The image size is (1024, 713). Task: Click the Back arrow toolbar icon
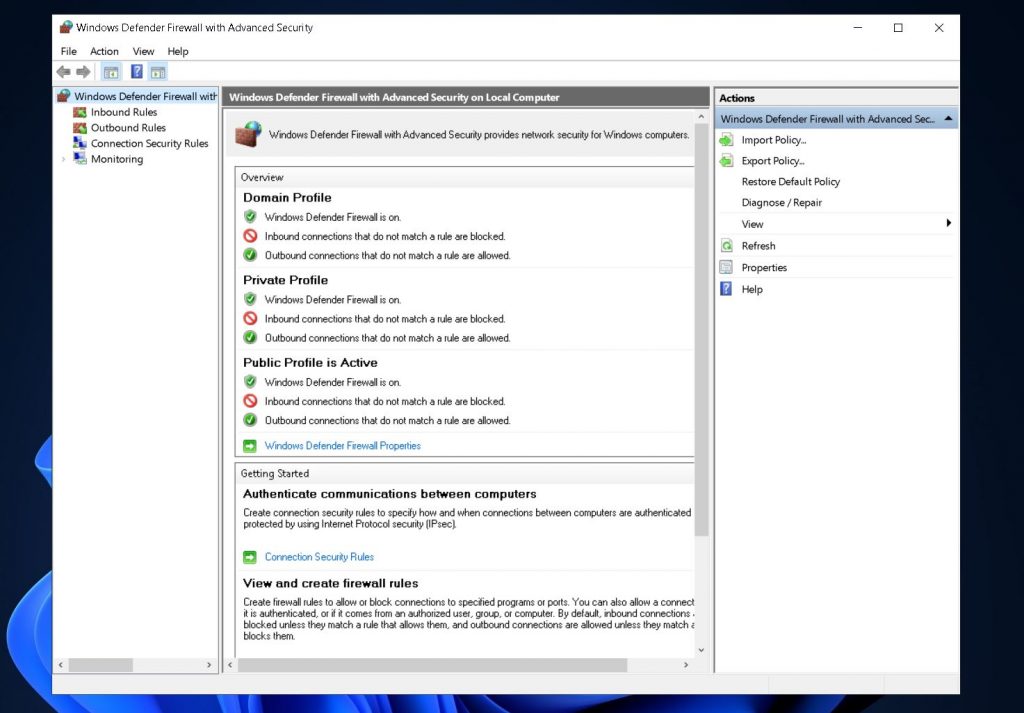click(64, 72)
